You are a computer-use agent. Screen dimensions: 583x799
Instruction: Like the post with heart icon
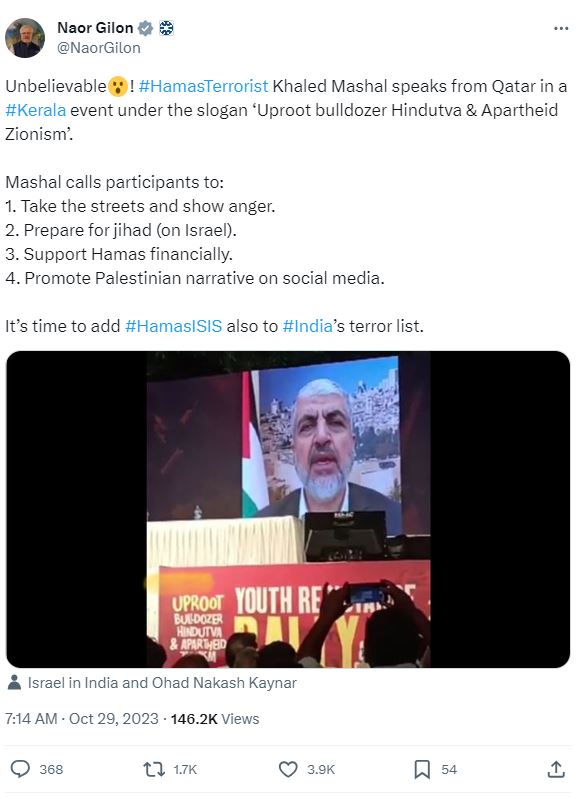pos(288,769)
